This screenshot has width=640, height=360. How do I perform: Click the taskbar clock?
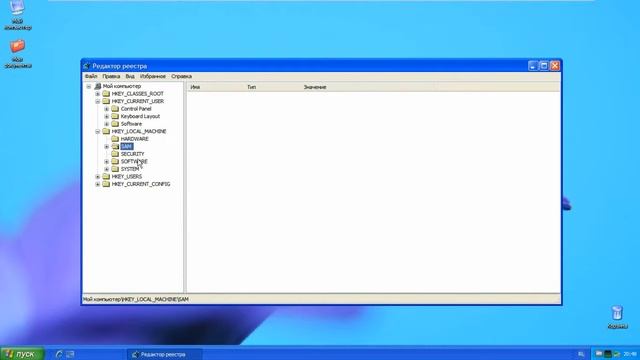(x=630, y=354)
